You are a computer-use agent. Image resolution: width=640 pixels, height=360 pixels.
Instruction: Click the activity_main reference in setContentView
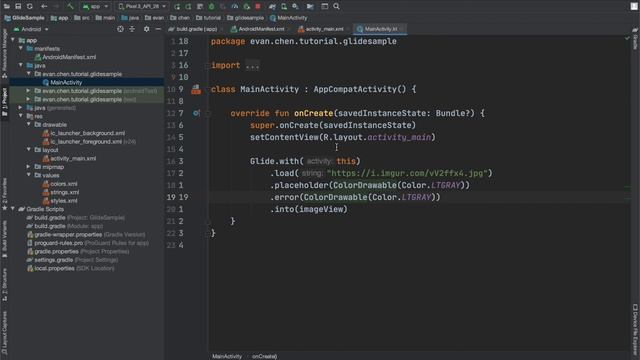point(399,137)
